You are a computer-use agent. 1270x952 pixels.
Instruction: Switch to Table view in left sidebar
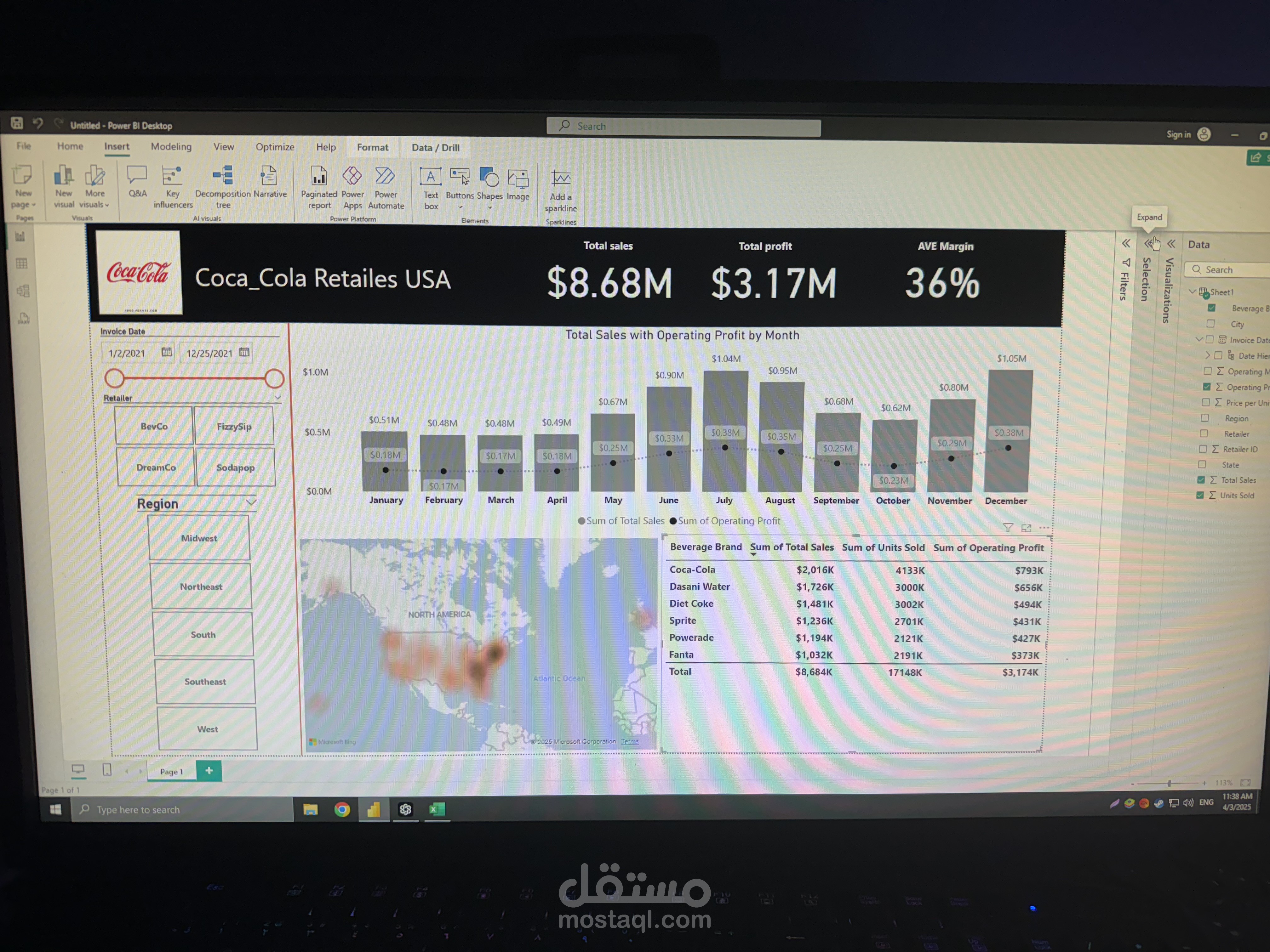click(22, 263)
